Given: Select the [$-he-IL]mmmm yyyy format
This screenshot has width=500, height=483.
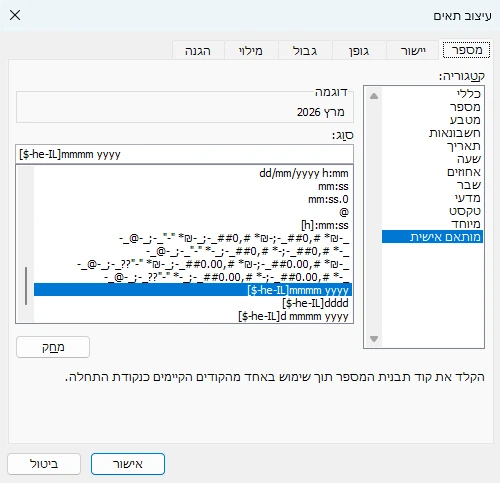Looking at the screenshot, I should click(193, 290).
